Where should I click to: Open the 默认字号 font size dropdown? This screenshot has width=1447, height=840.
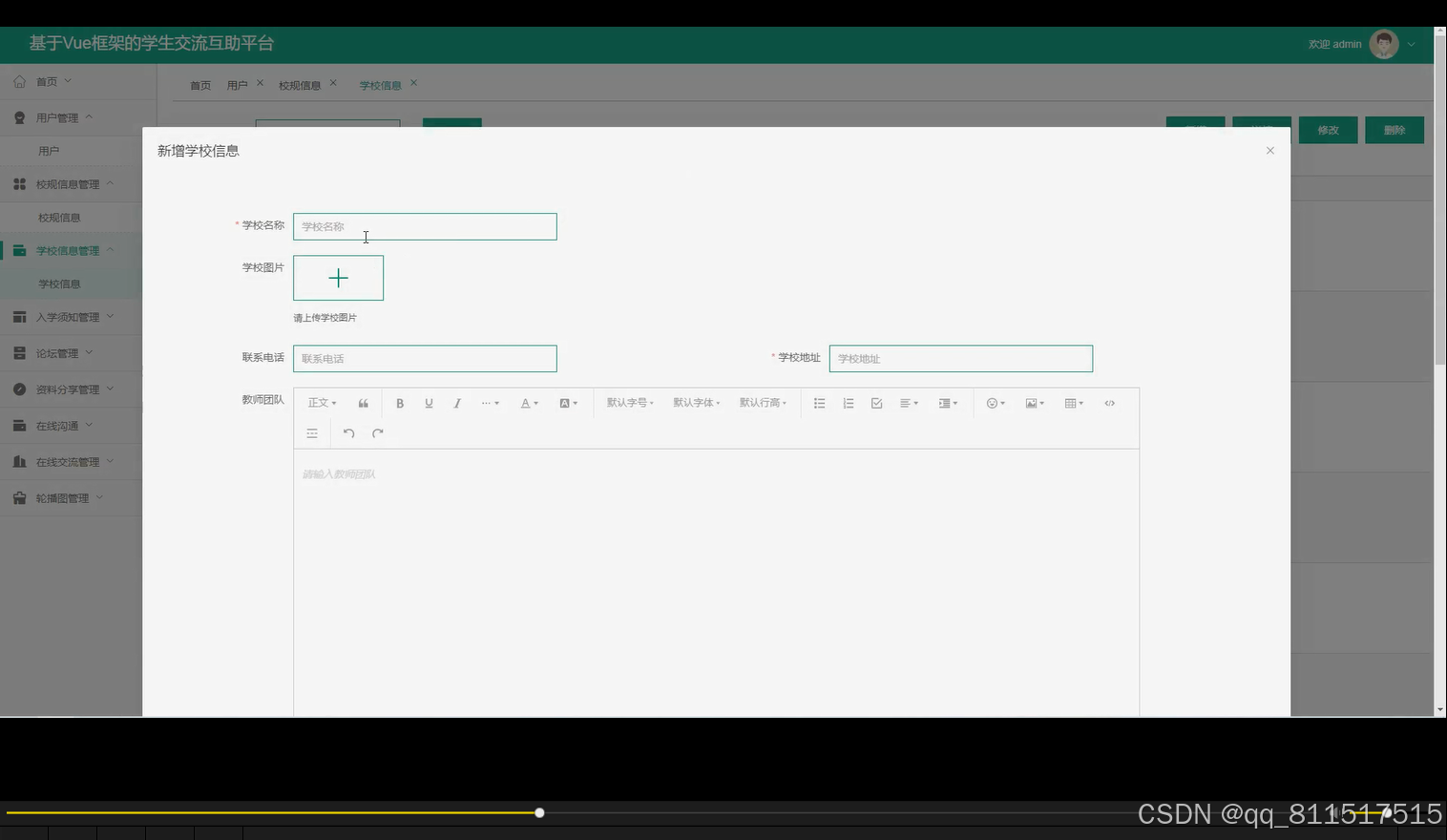pos(630,404)
